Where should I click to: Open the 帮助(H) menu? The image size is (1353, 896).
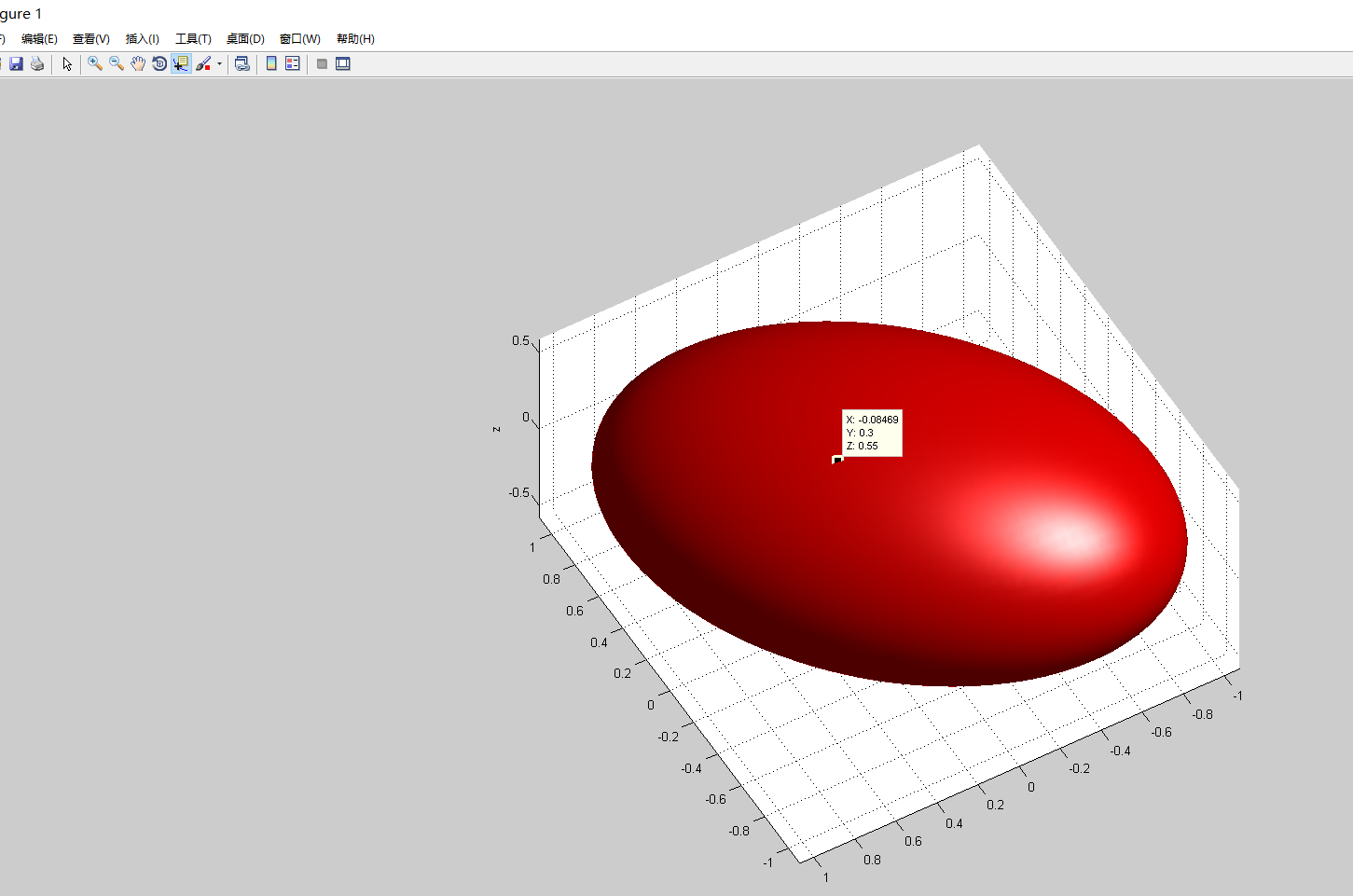[354, 38]
